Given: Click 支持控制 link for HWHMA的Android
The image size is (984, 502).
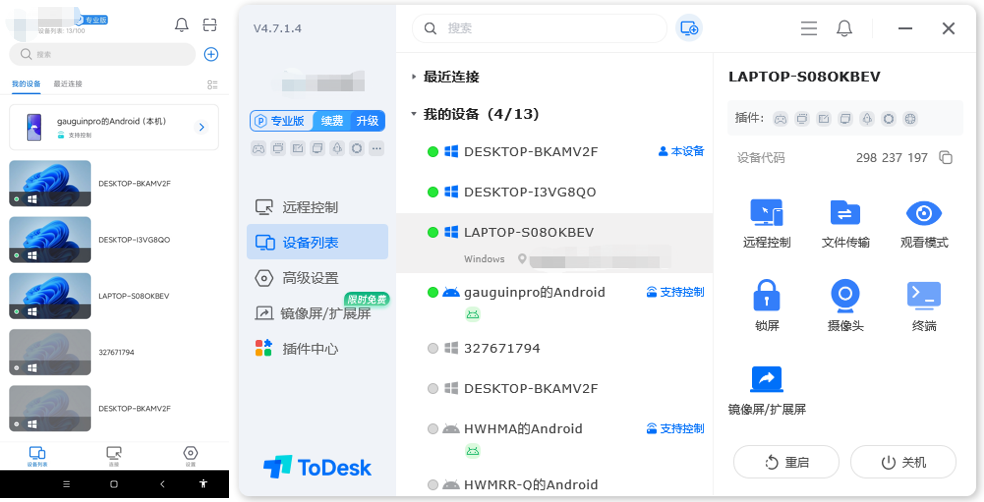Looking at the screenshot, I should pyautogui.click(x=676, y=429).
